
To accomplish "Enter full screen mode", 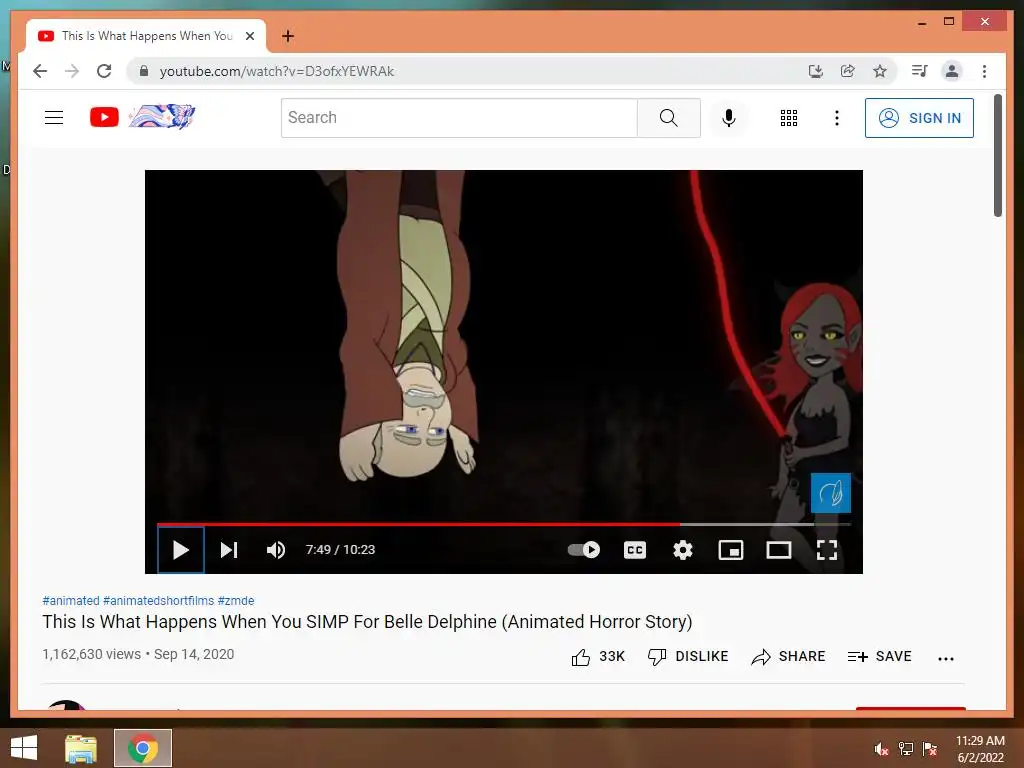I will point(827,550).
